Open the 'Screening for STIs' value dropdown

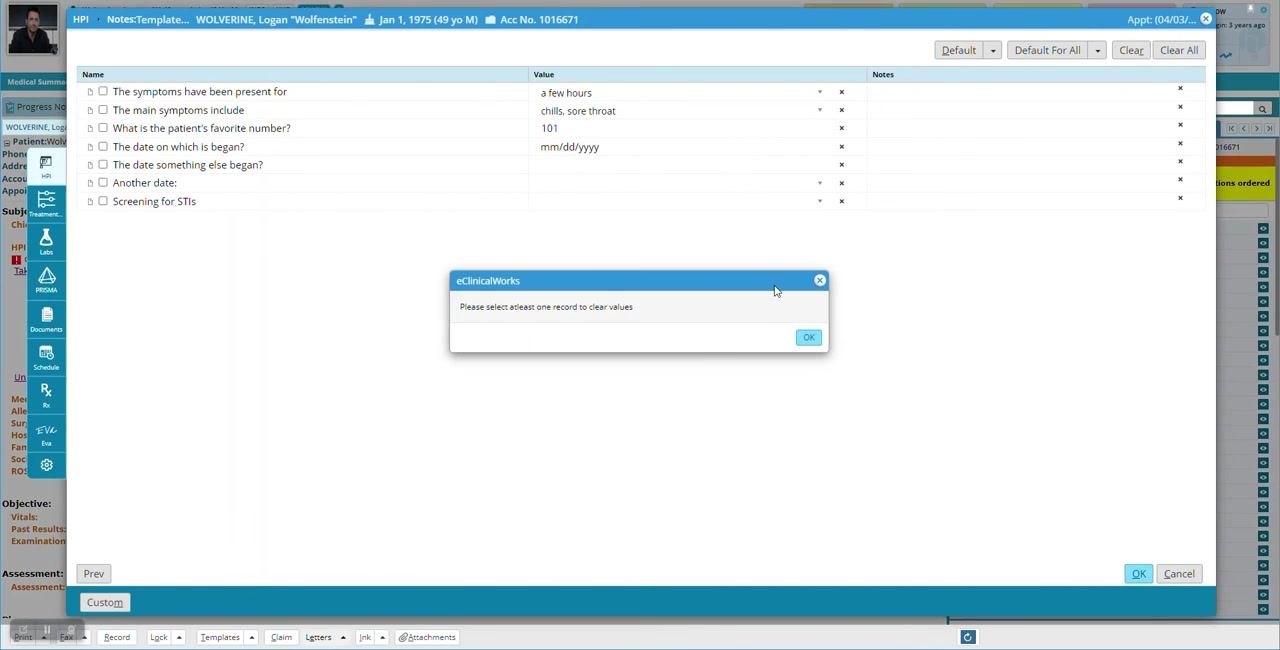pyautogui.click(x=820, y=201)
